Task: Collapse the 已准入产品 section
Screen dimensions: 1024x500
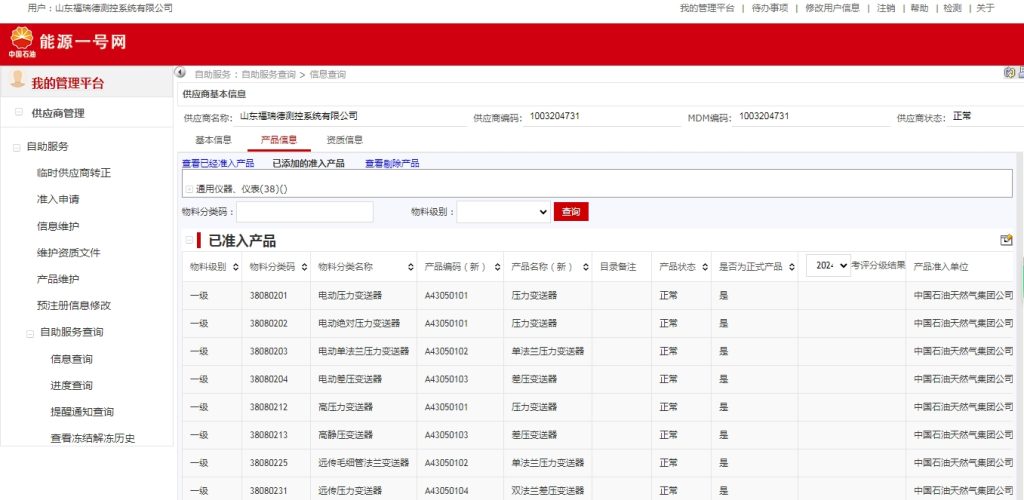Action: click(x=189, y=240)
